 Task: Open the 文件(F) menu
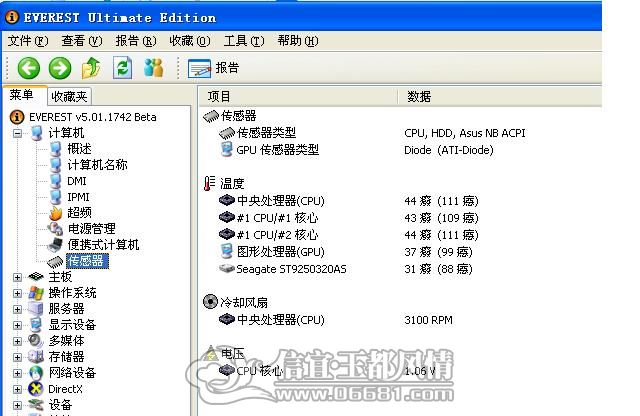[28, 41]
